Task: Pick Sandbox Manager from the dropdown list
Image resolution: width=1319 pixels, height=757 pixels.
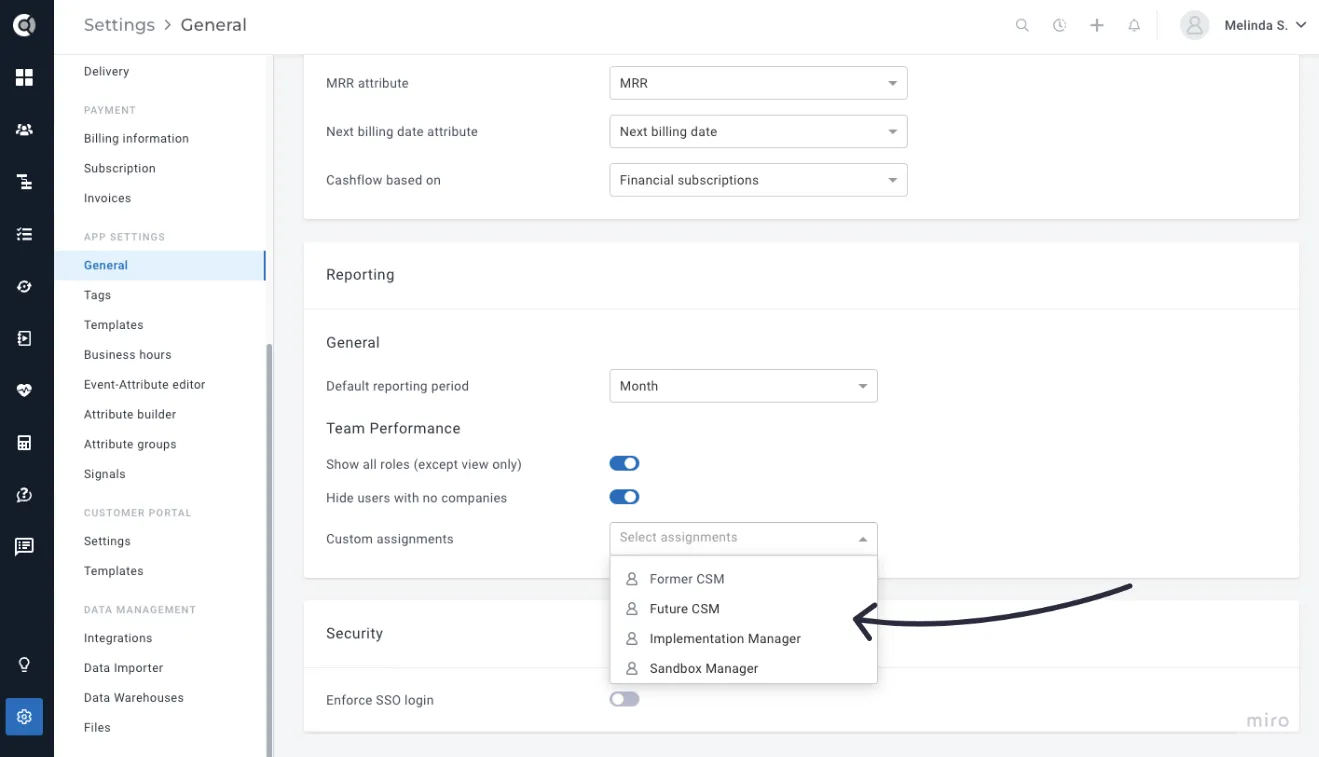Action: [x=743, y=668]
